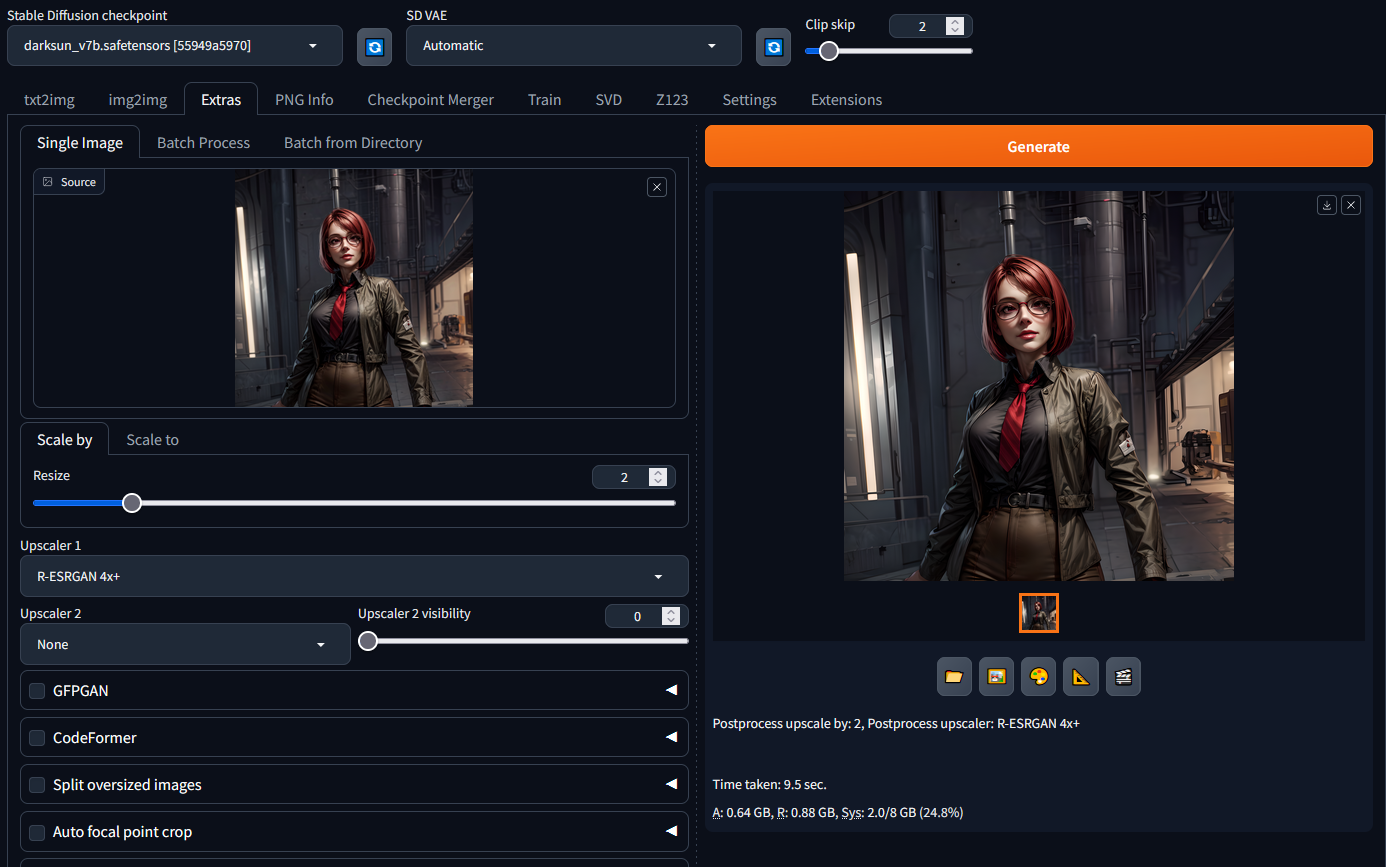Viewport: 1386px width, 867px height.
Task: Tick the Split oversized images checkbox
Action: (37, 785)
